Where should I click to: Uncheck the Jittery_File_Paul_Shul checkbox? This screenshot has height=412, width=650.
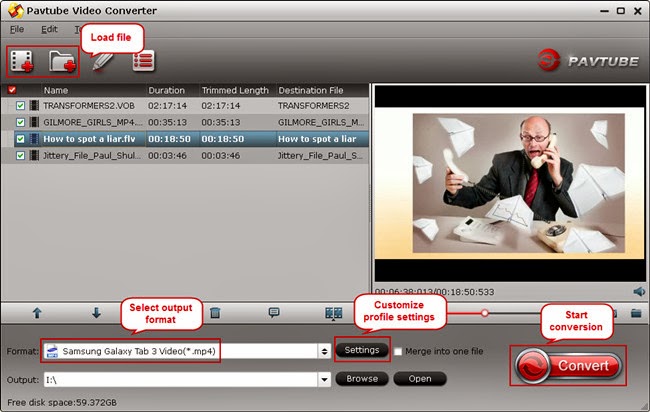(x=20, y=155)
